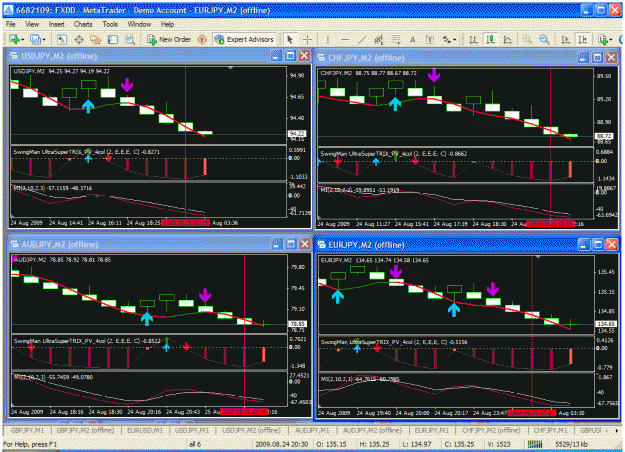Switch to Candlesticks chart mode

[x=490, y=39]
